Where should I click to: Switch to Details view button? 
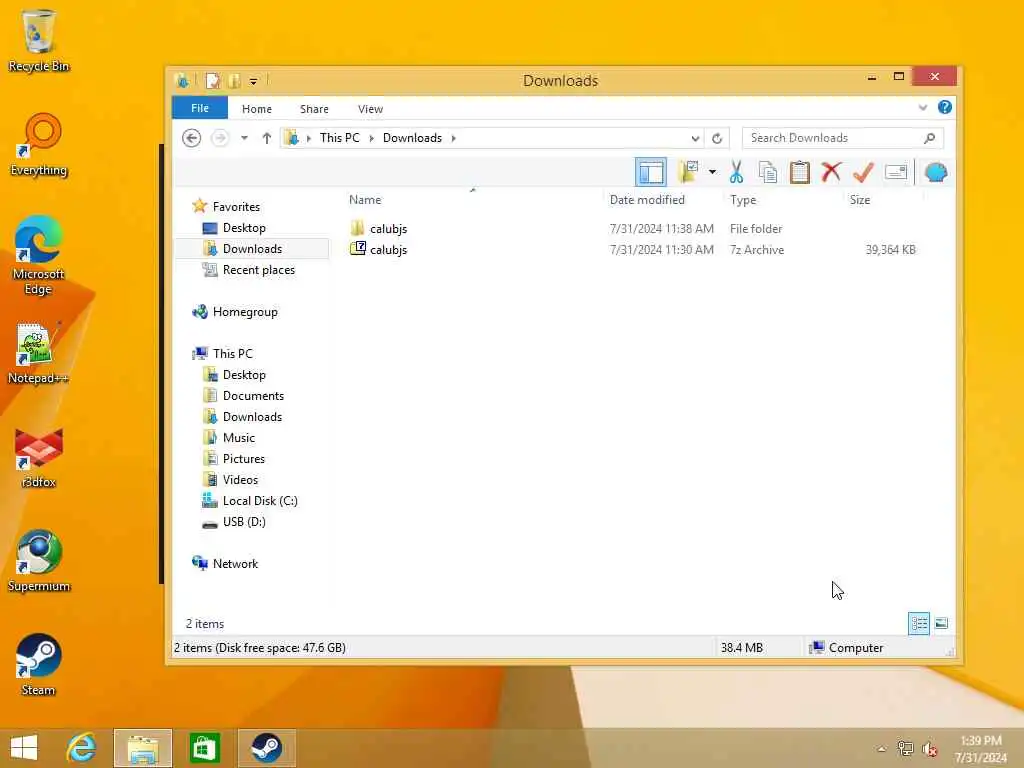pos(919,624)
